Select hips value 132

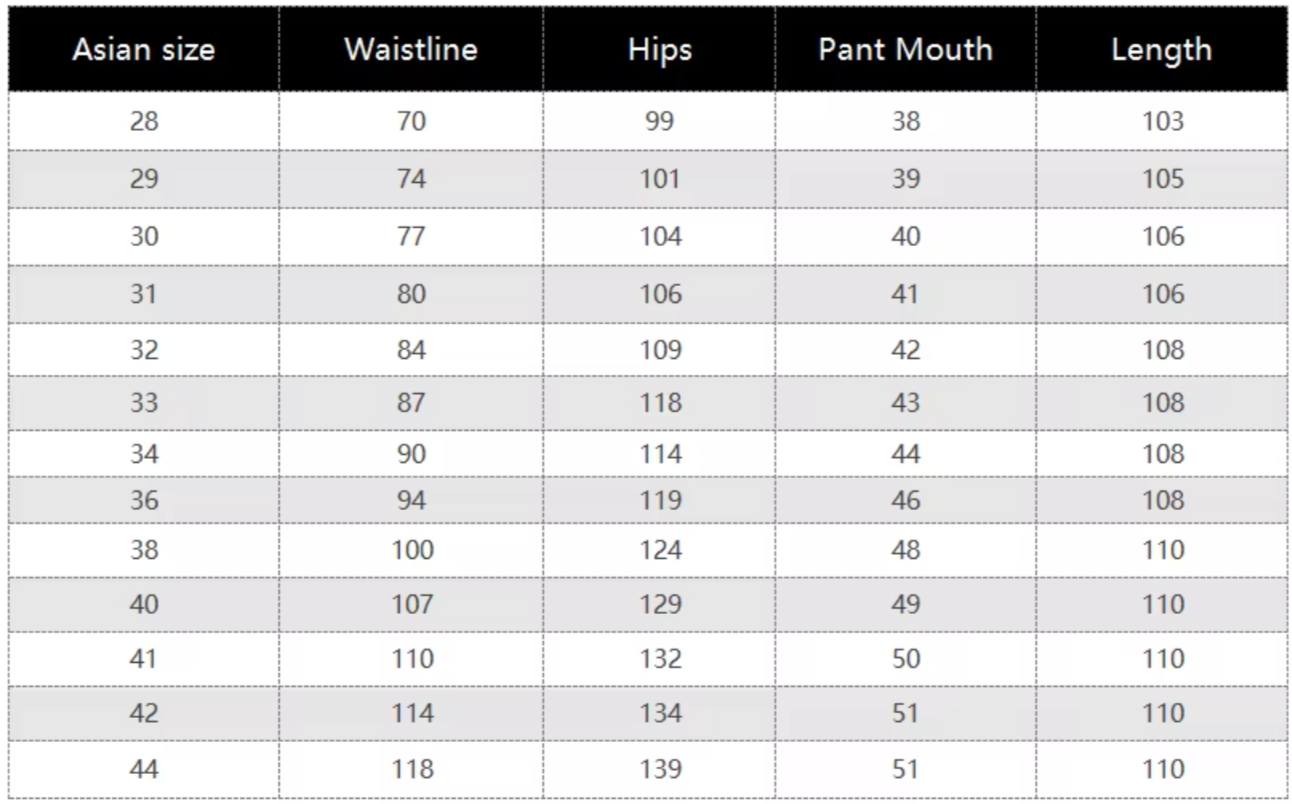660,659
